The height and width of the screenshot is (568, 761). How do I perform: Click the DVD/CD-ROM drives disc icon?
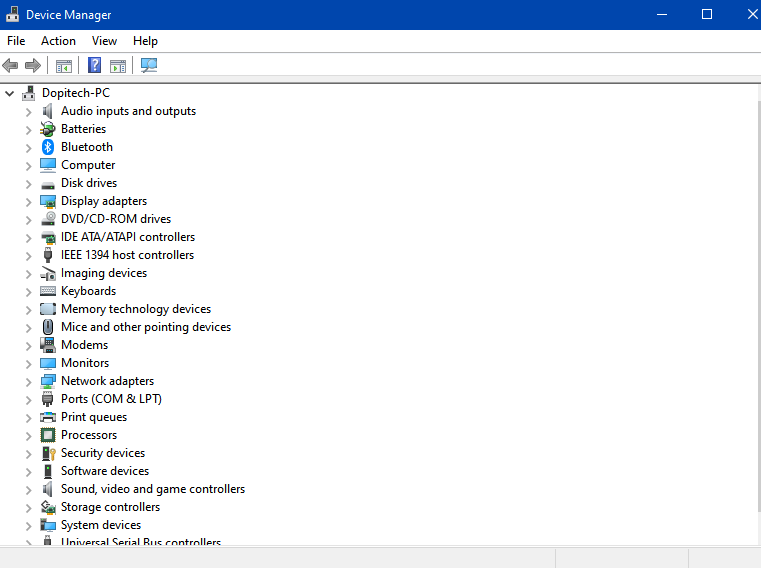48,219
